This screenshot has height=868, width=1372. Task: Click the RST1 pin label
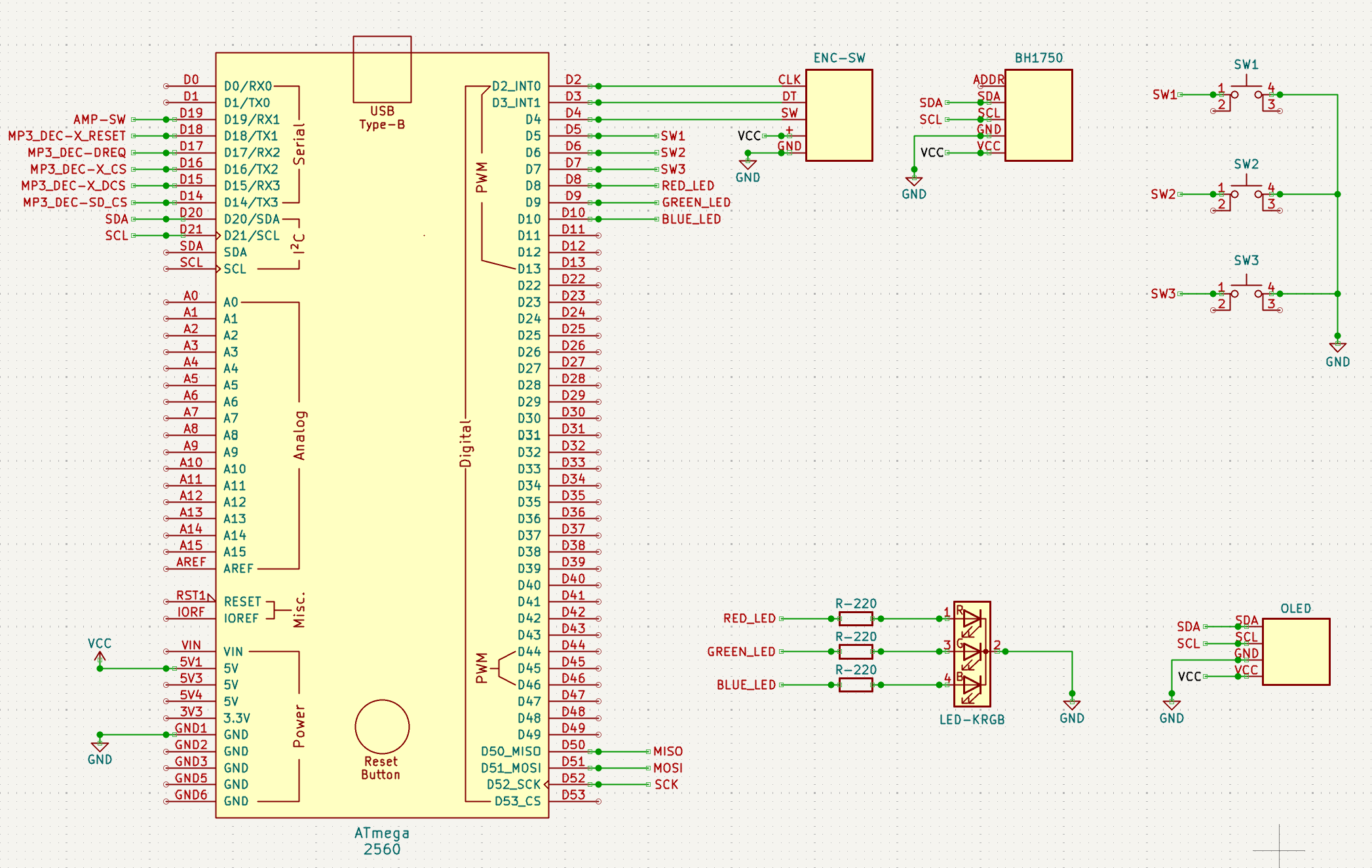pyautogui.click(x=191, y=595)
